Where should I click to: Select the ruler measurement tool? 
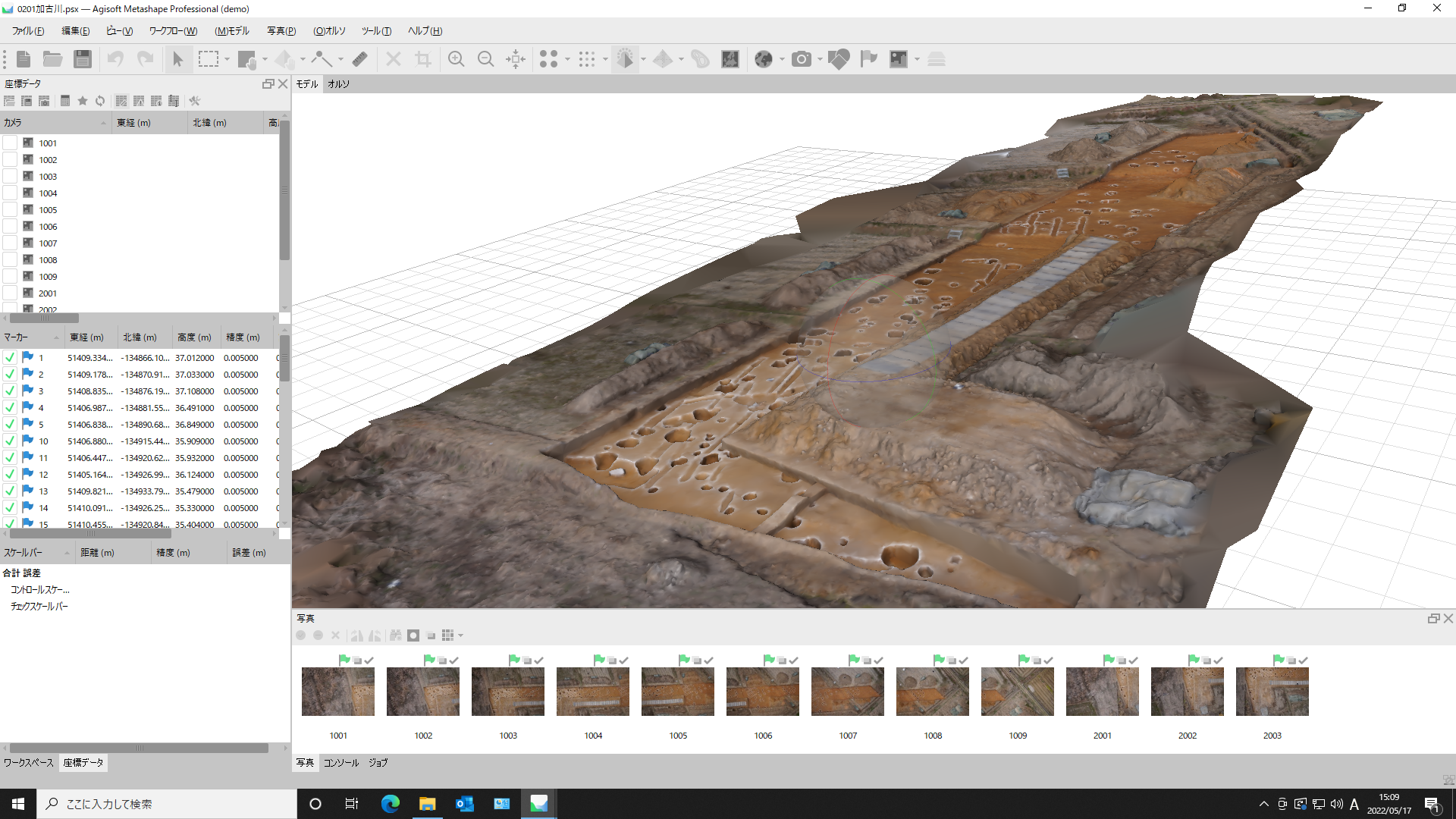pos(360,59)
